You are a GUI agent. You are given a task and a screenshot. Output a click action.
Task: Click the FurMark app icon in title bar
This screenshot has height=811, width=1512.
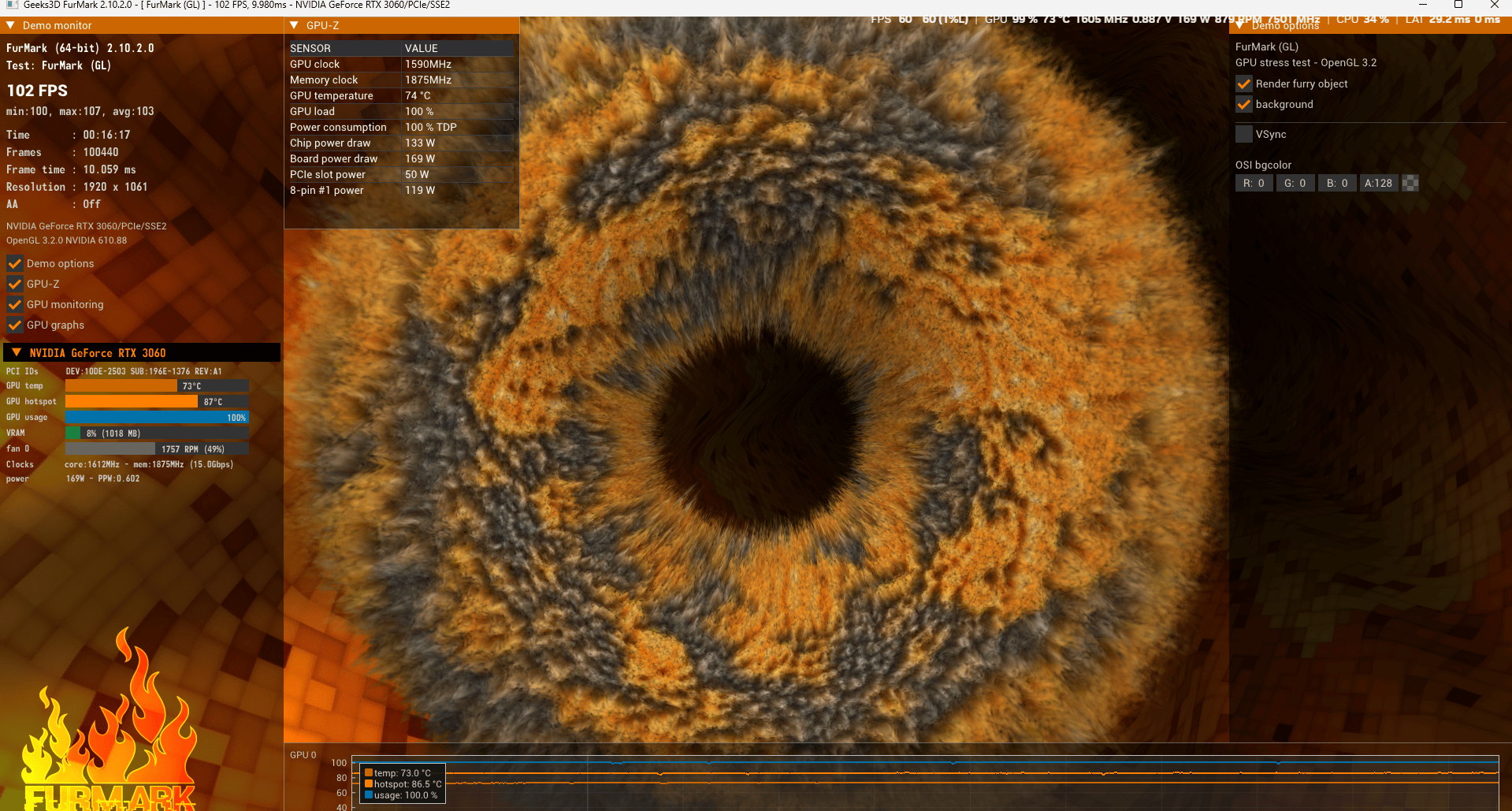(x=11, y=5)
